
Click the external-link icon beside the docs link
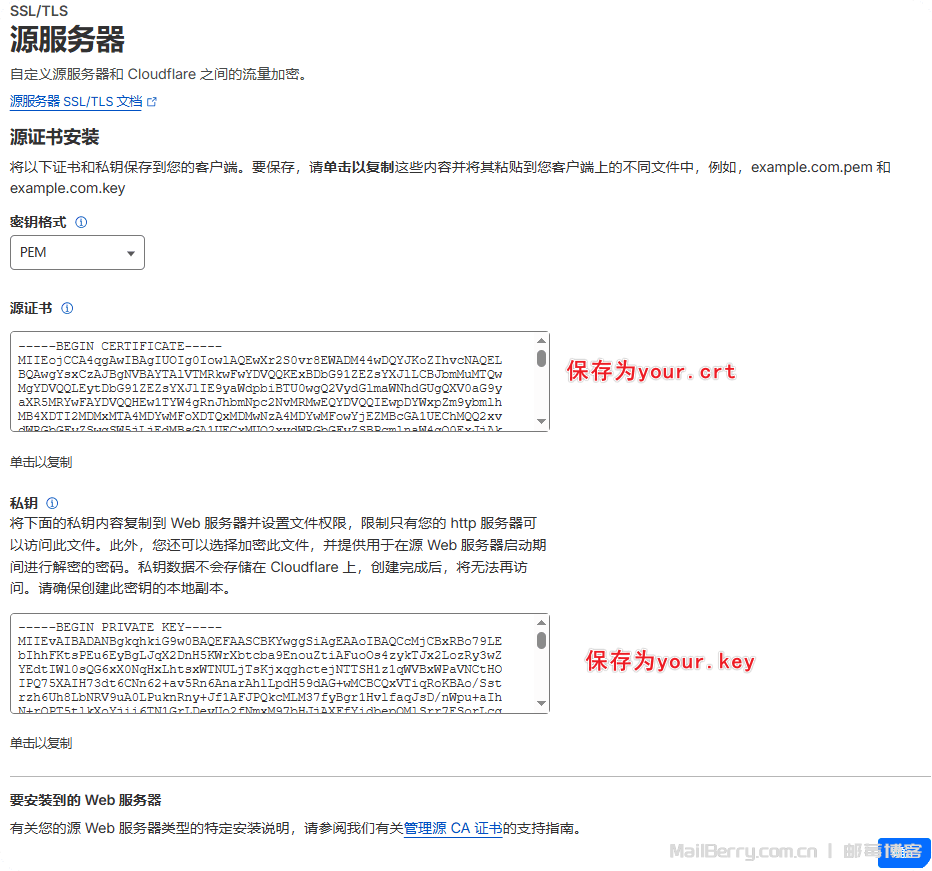click(x=152, y=102)
